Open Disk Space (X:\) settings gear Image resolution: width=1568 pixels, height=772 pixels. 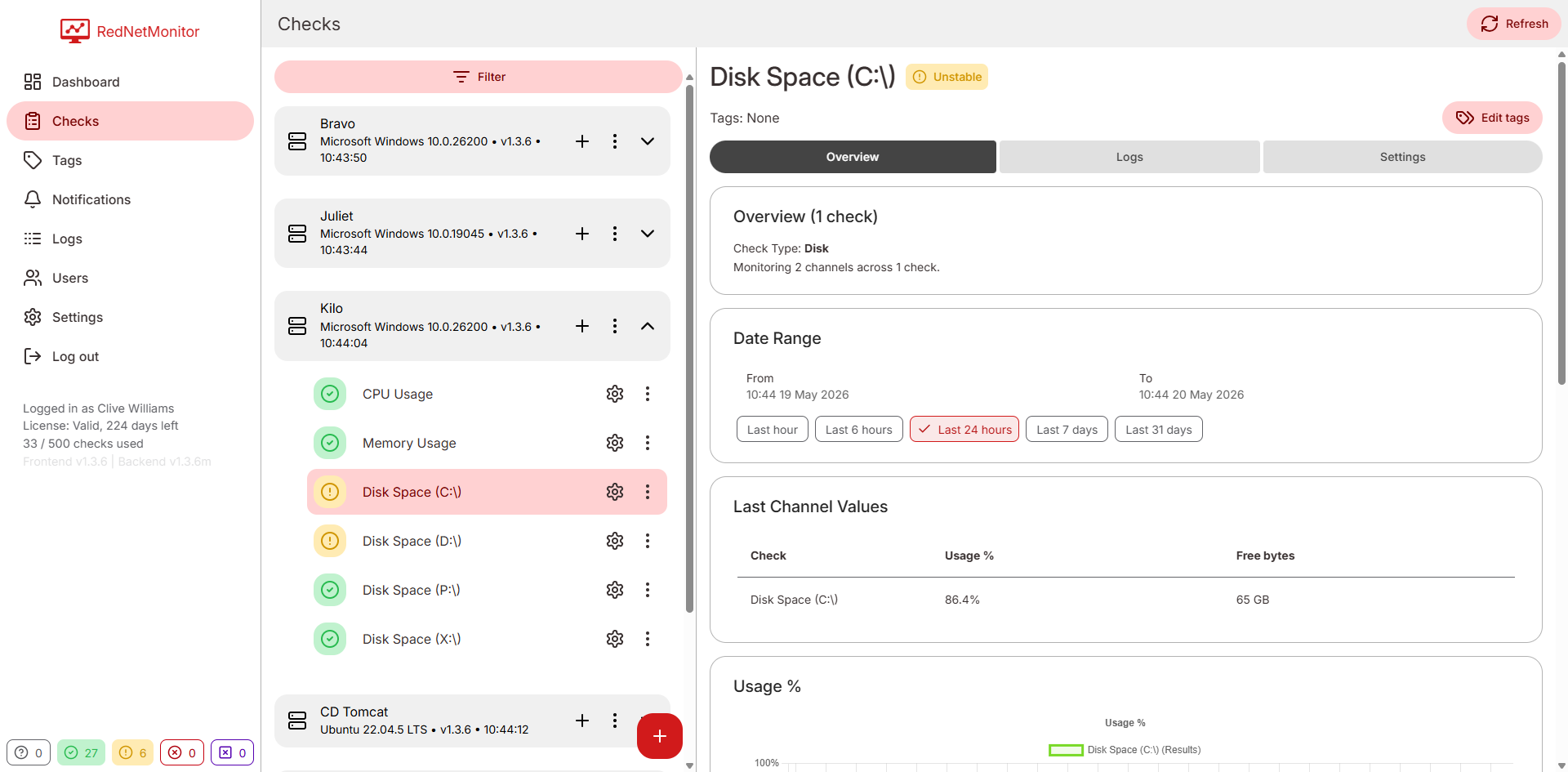pos(615,639)
